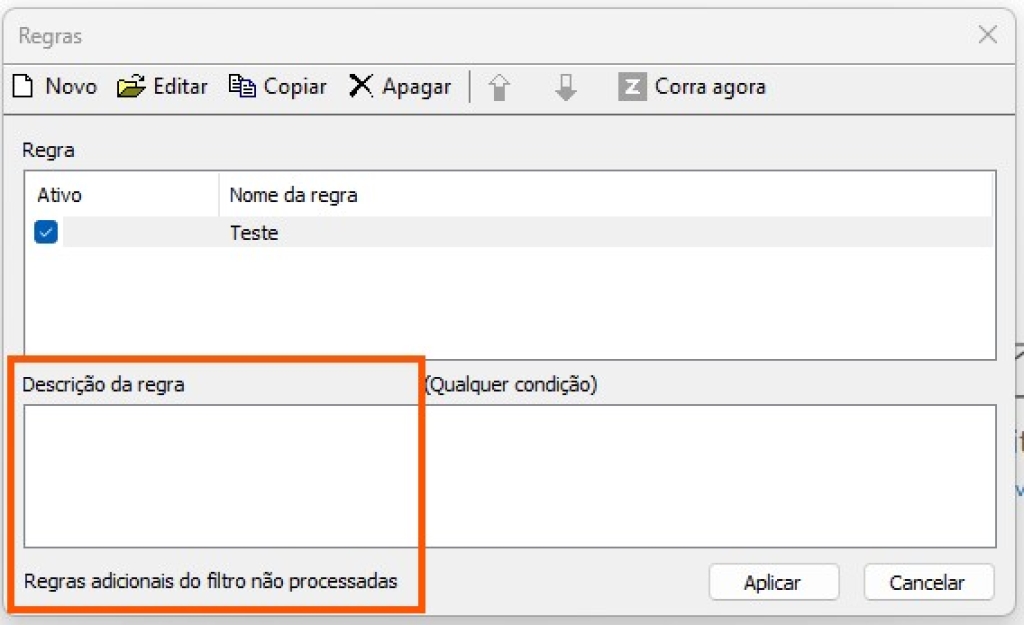
Task: Close the Regras dialog window
Action: tap(987, 36)
